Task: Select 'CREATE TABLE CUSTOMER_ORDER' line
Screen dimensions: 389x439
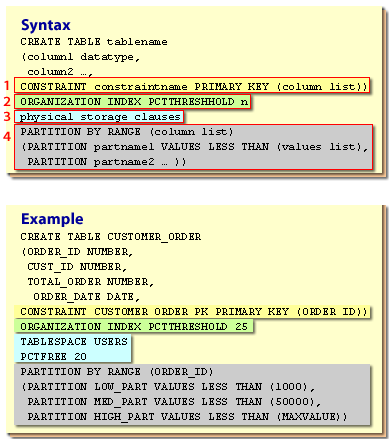Action: pyautogui.click(x=111, y=237)
